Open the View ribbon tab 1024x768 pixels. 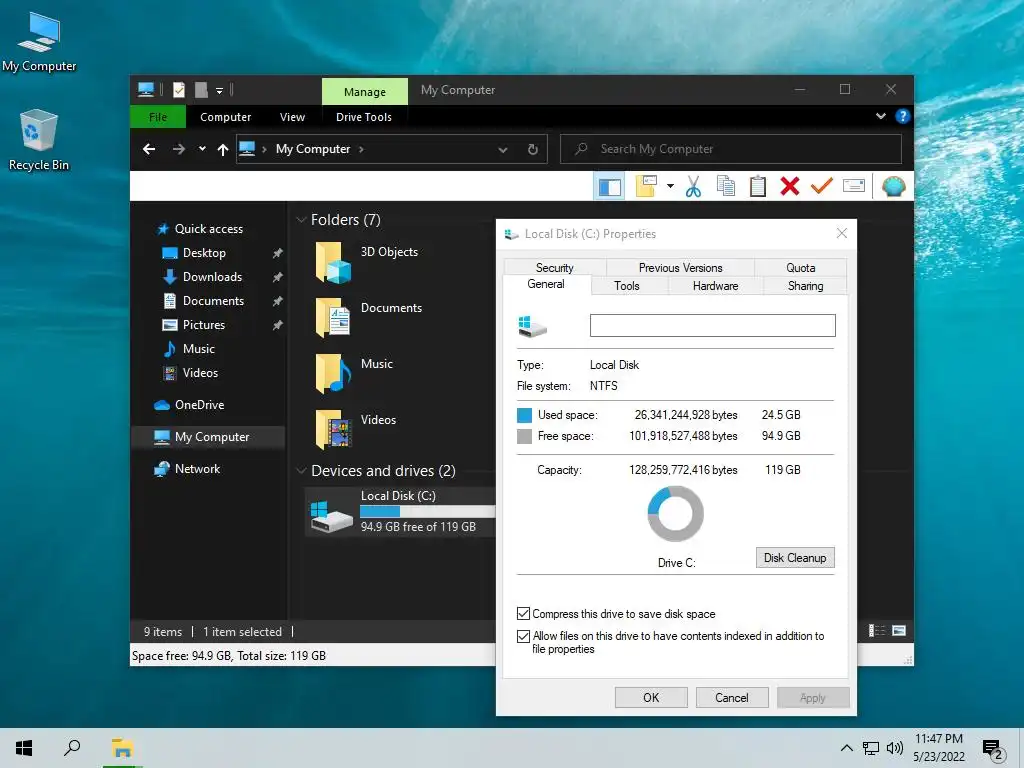292,117
